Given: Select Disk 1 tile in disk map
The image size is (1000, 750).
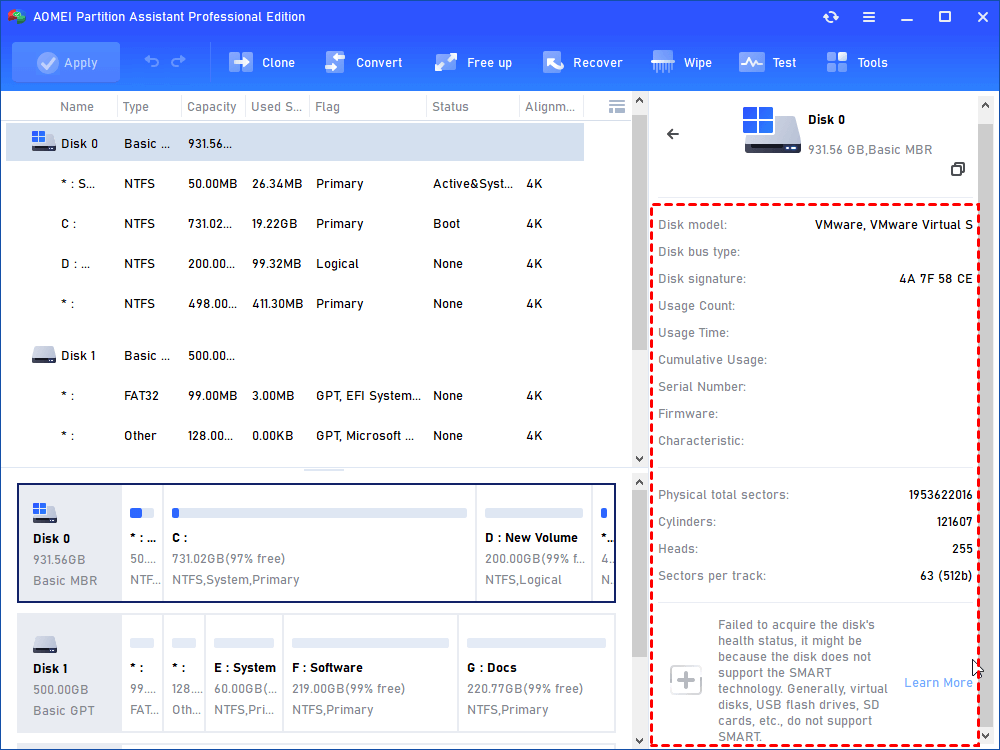Looking at the screenshot, I should (x=70, y=673).
